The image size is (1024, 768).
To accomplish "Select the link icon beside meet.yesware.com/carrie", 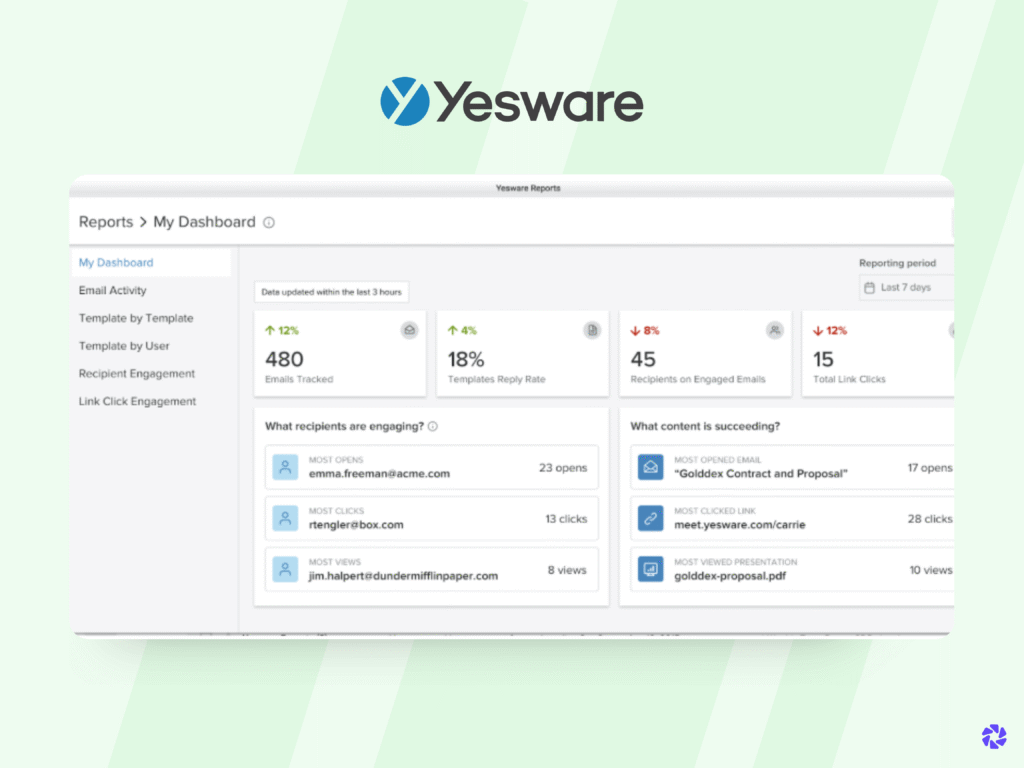I will coord(650,518).
